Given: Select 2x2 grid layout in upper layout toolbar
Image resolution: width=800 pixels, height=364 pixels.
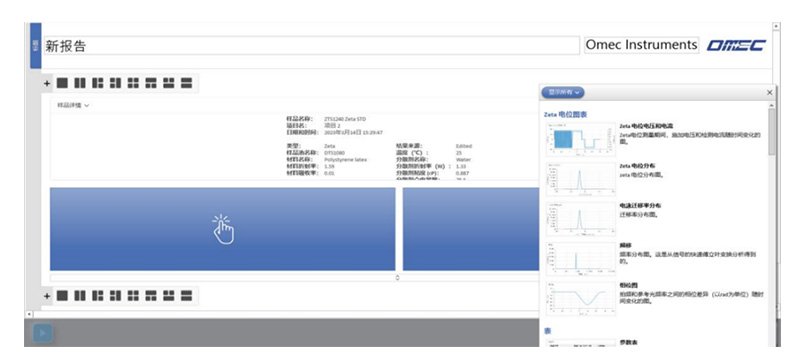Looking at the screenshot, I should 133,83.
